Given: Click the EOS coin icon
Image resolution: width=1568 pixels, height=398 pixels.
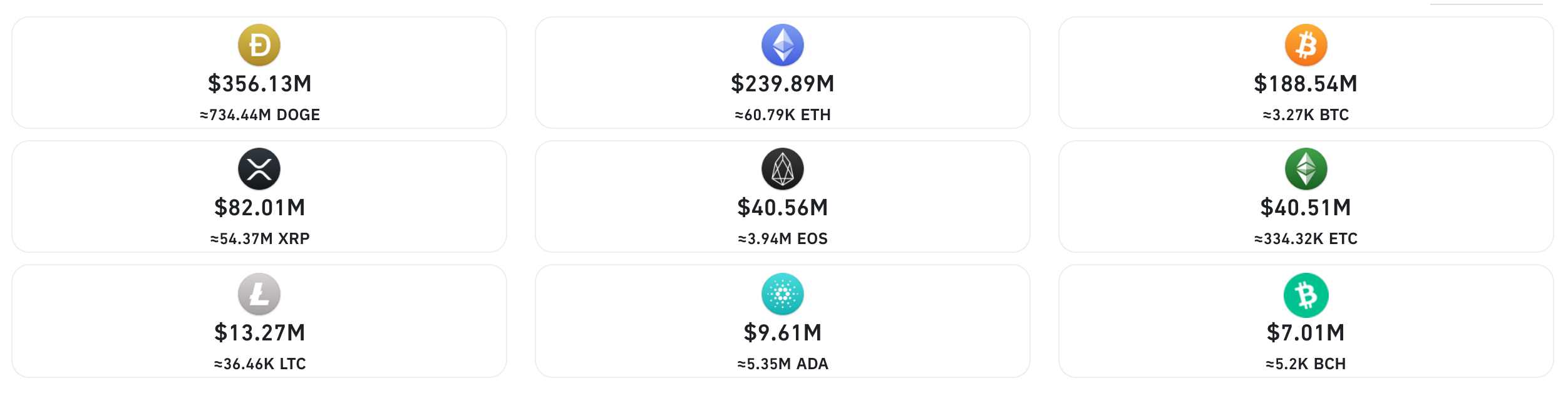Looking at the screenshot, I should pos(783,169).
